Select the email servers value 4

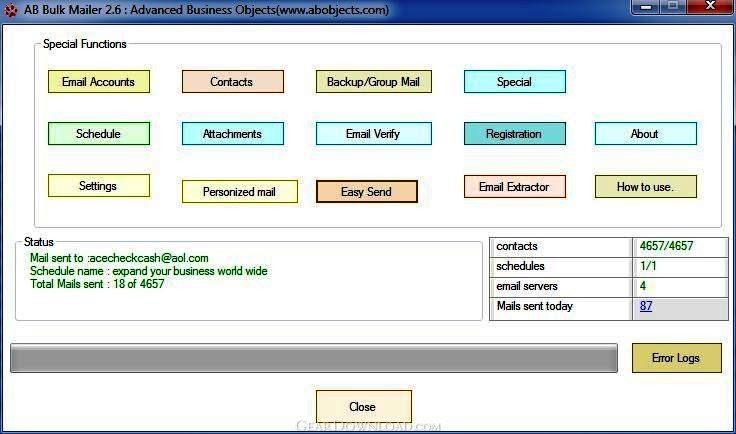coord(680,286)
